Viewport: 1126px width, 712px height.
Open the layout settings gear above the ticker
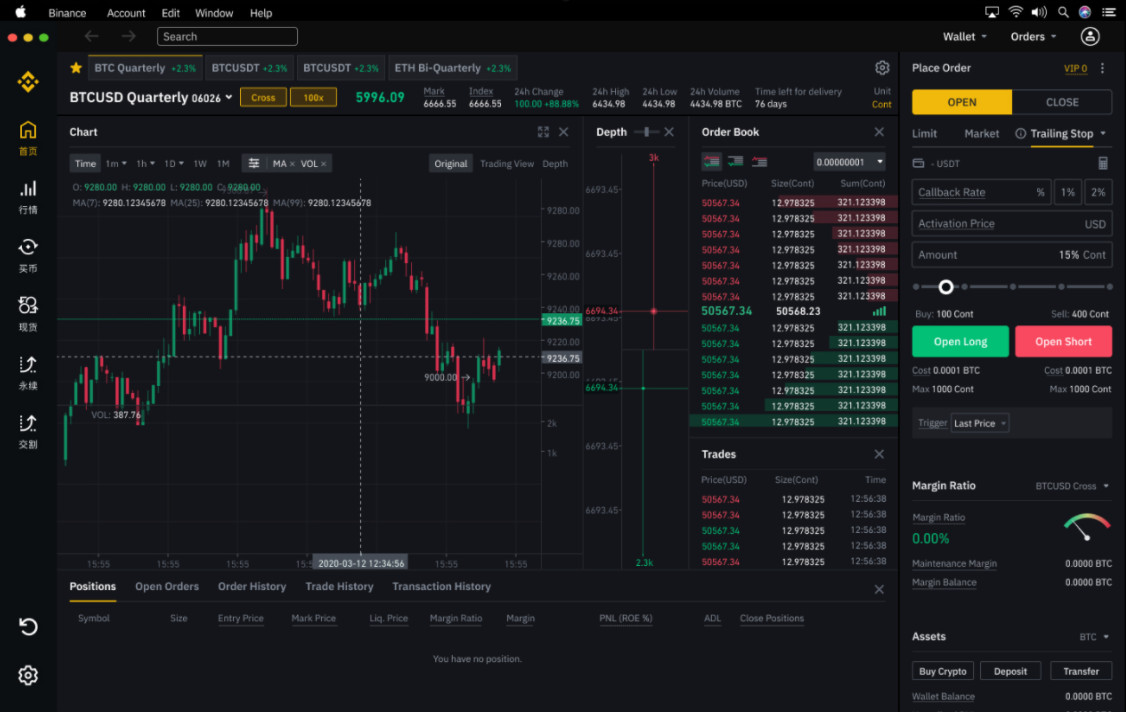click(x=882, y=68)
